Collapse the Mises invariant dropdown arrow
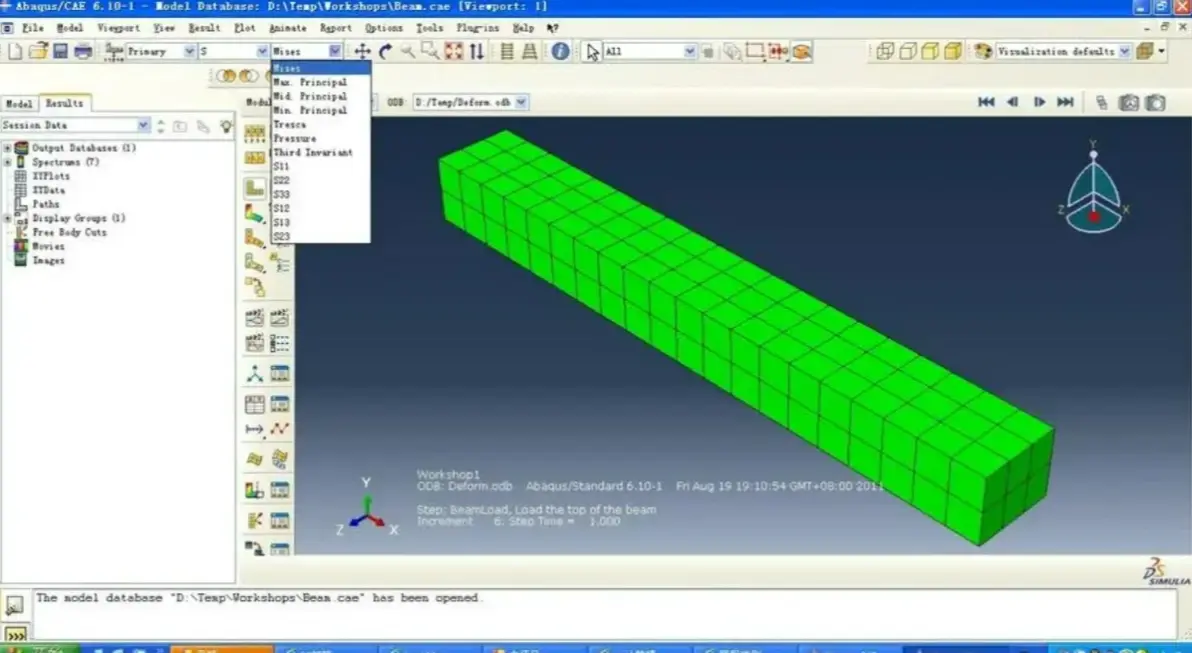This screenshot has height=653, width=1192. coord(335,51)
